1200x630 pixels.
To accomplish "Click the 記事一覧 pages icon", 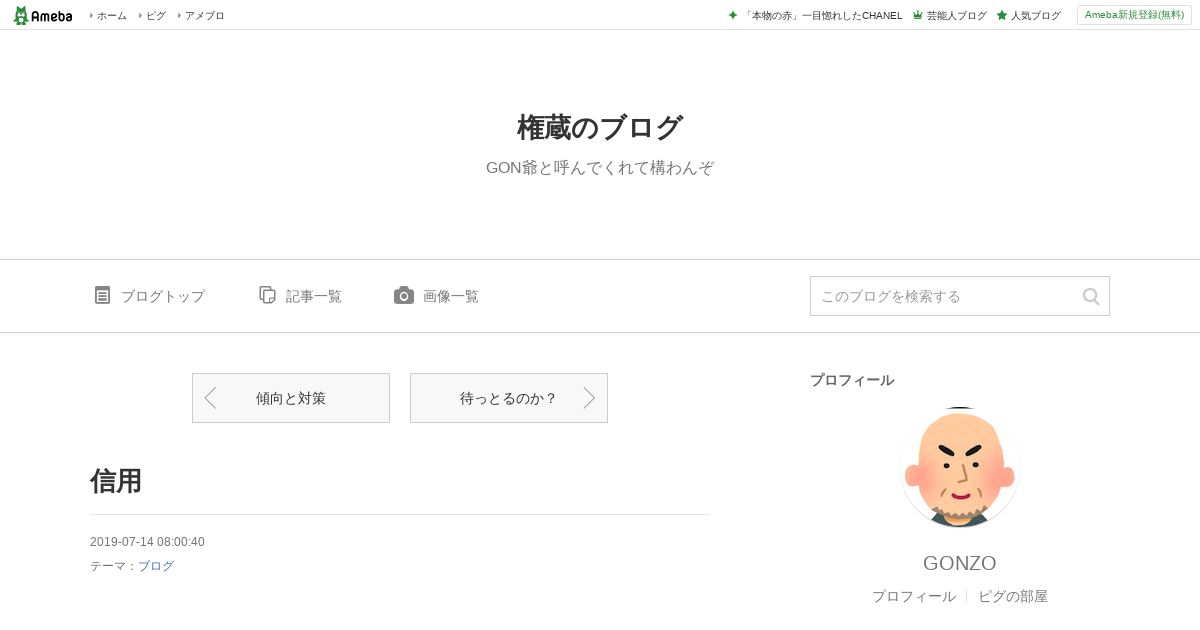I will point(267,295).
